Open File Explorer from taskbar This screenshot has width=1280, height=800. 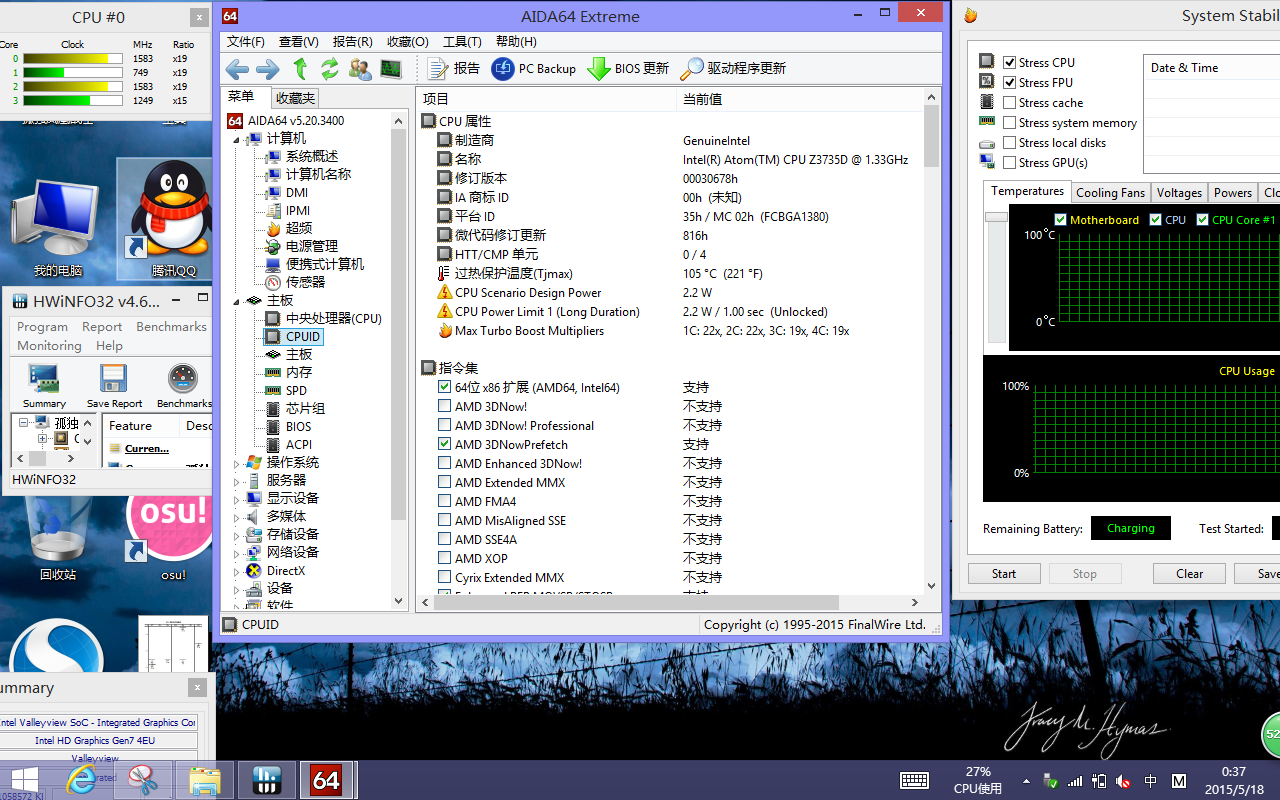point(205,780)
